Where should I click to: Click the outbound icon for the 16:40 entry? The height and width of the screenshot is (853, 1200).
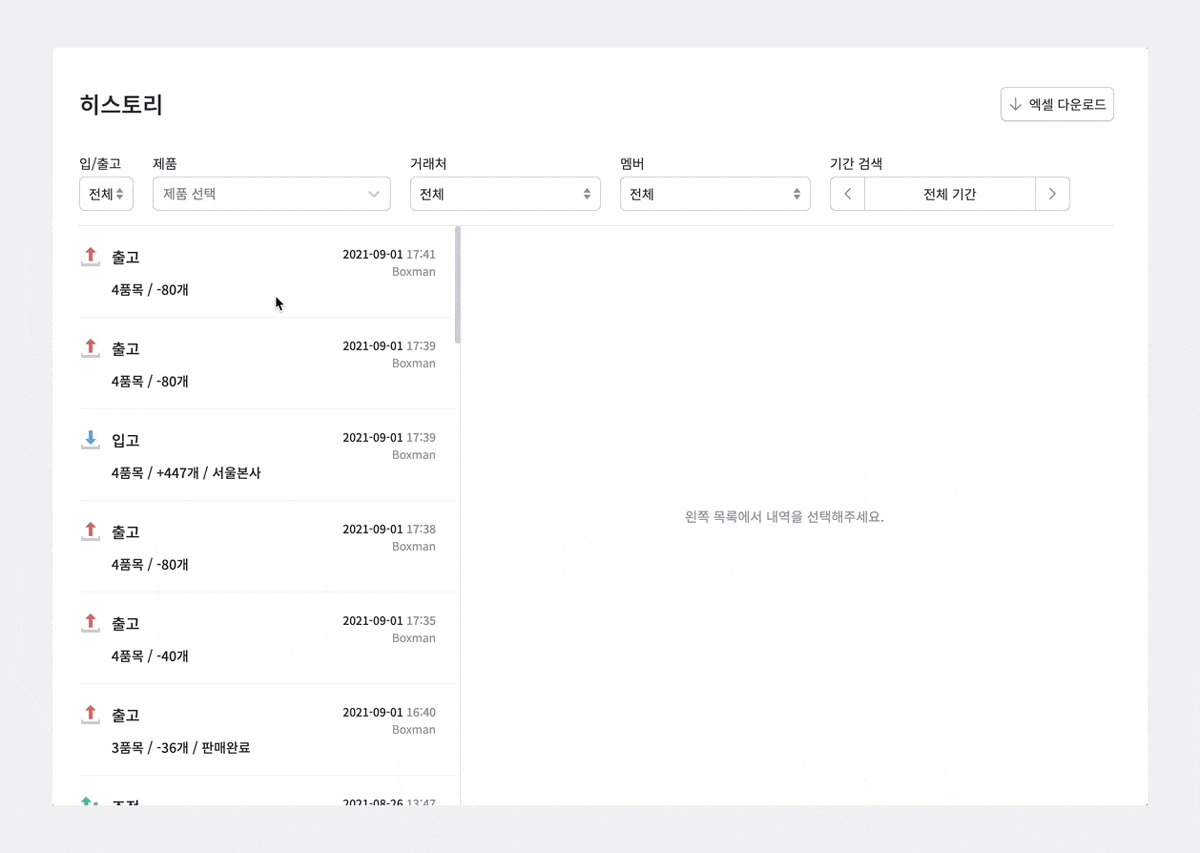91,715
